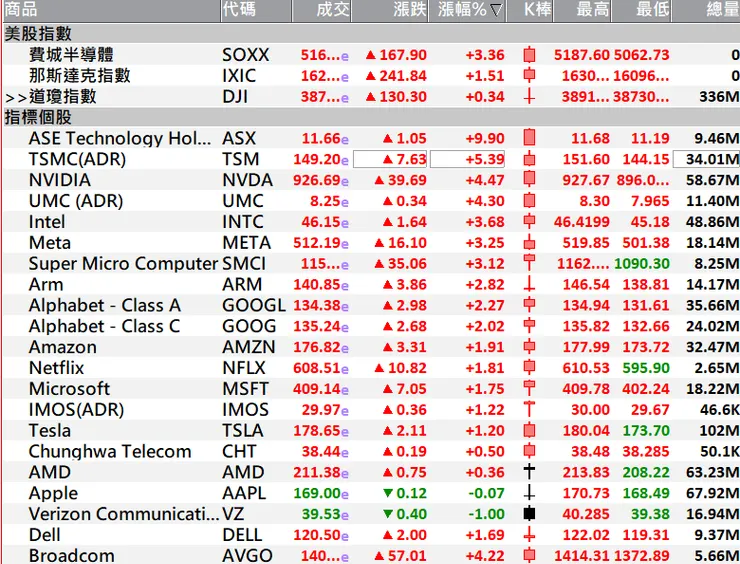Click the 商品 column header
The height and width of the screenshot is (564, 740).
(x=111, y=10)
